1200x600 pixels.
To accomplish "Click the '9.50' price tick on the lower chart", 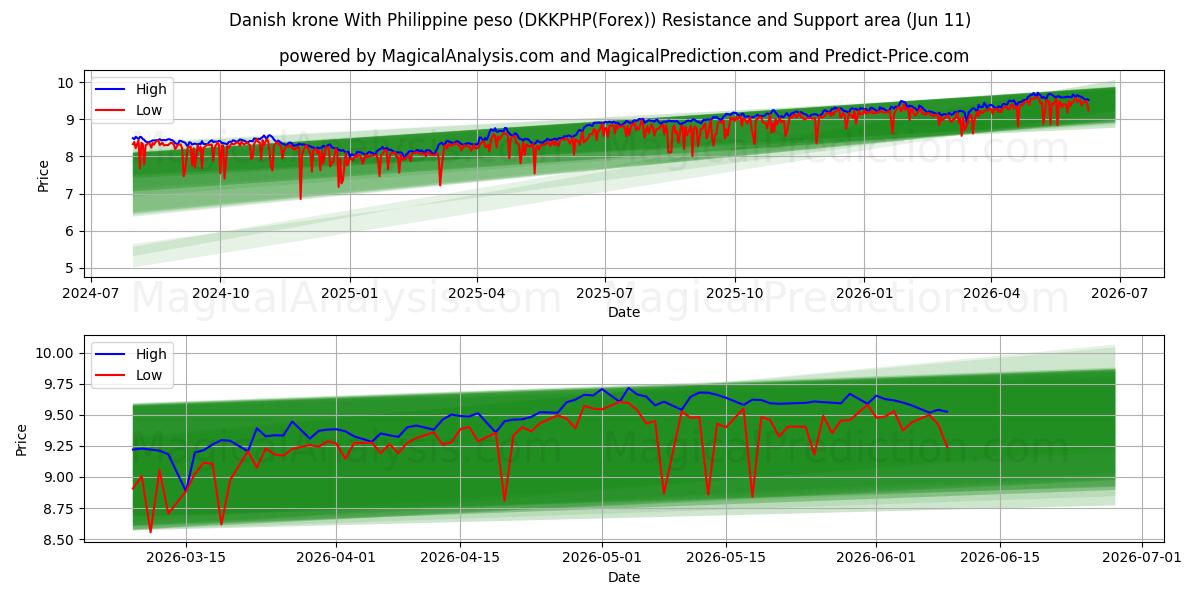I will pyautogui.click(x=60, y=415).
